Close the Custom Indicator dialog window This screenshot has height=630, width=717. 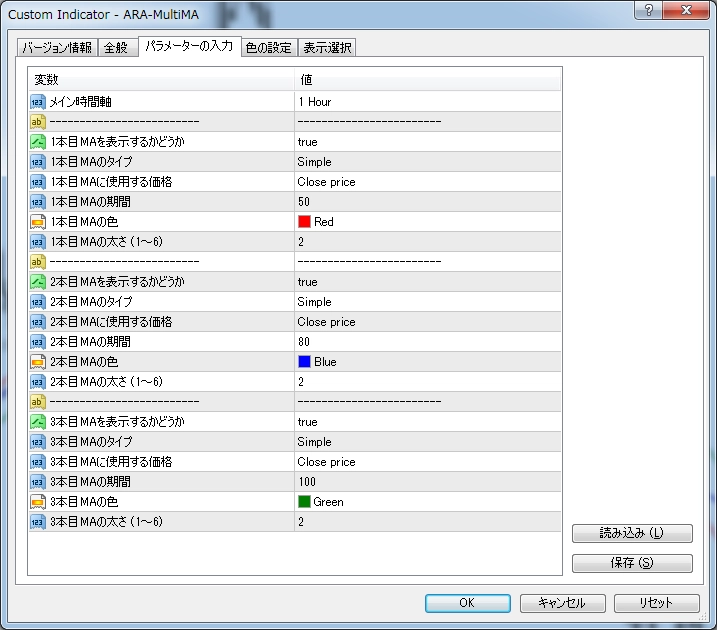[685, 10]
